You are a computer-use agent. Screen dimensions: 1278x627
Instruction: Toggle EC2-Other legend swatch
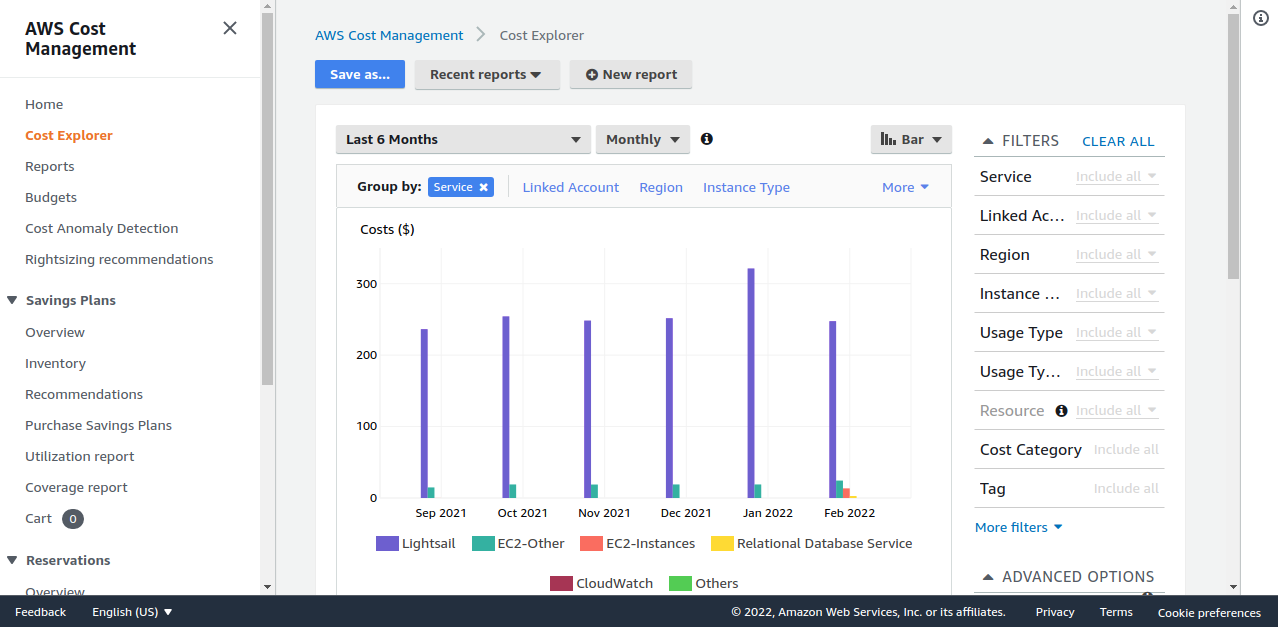[483, 544]
